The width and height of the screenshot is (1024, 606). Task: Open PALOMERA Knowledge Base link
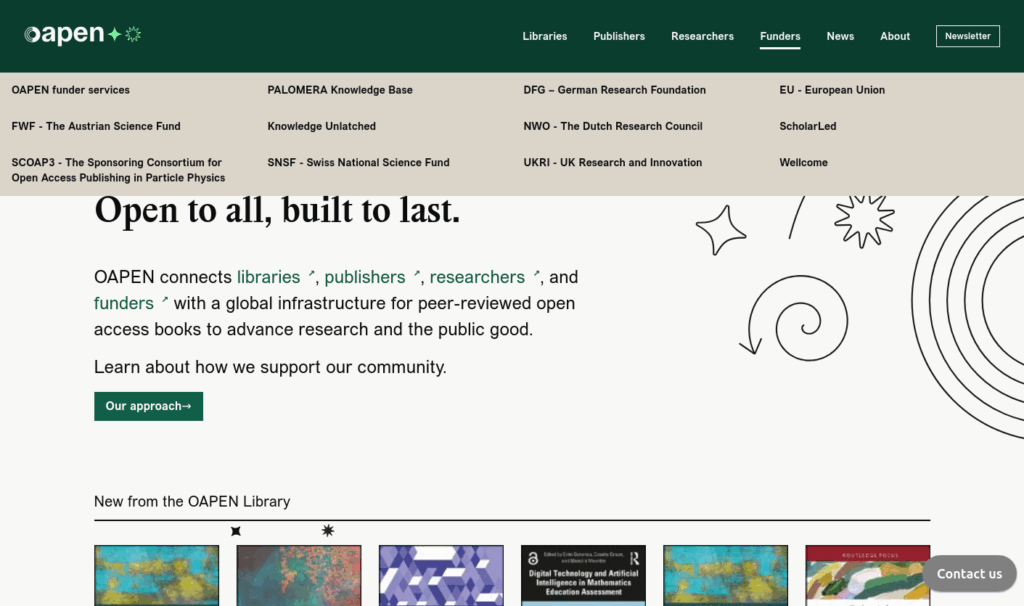coord(340,90)
